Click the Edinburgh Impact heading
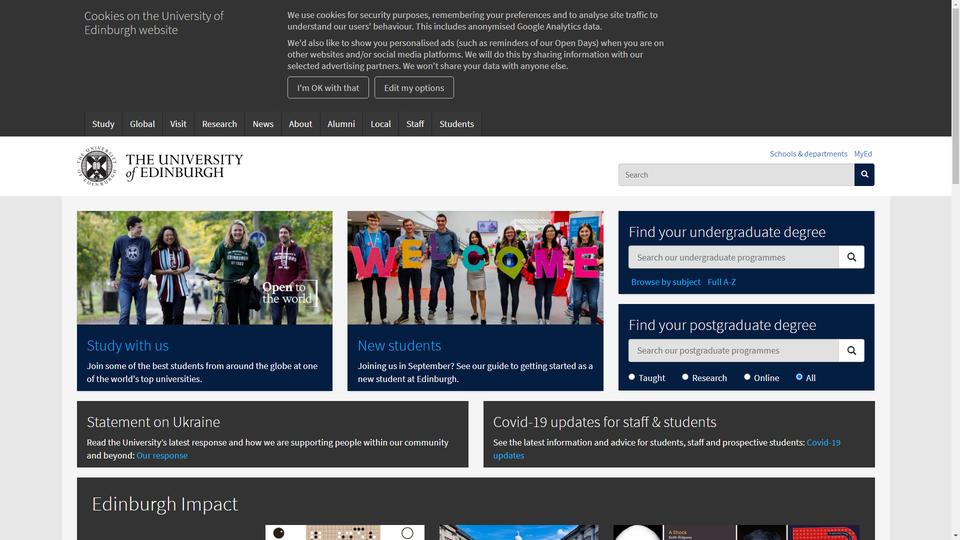This screenshot has width=960, height=540. click(164, 503)
